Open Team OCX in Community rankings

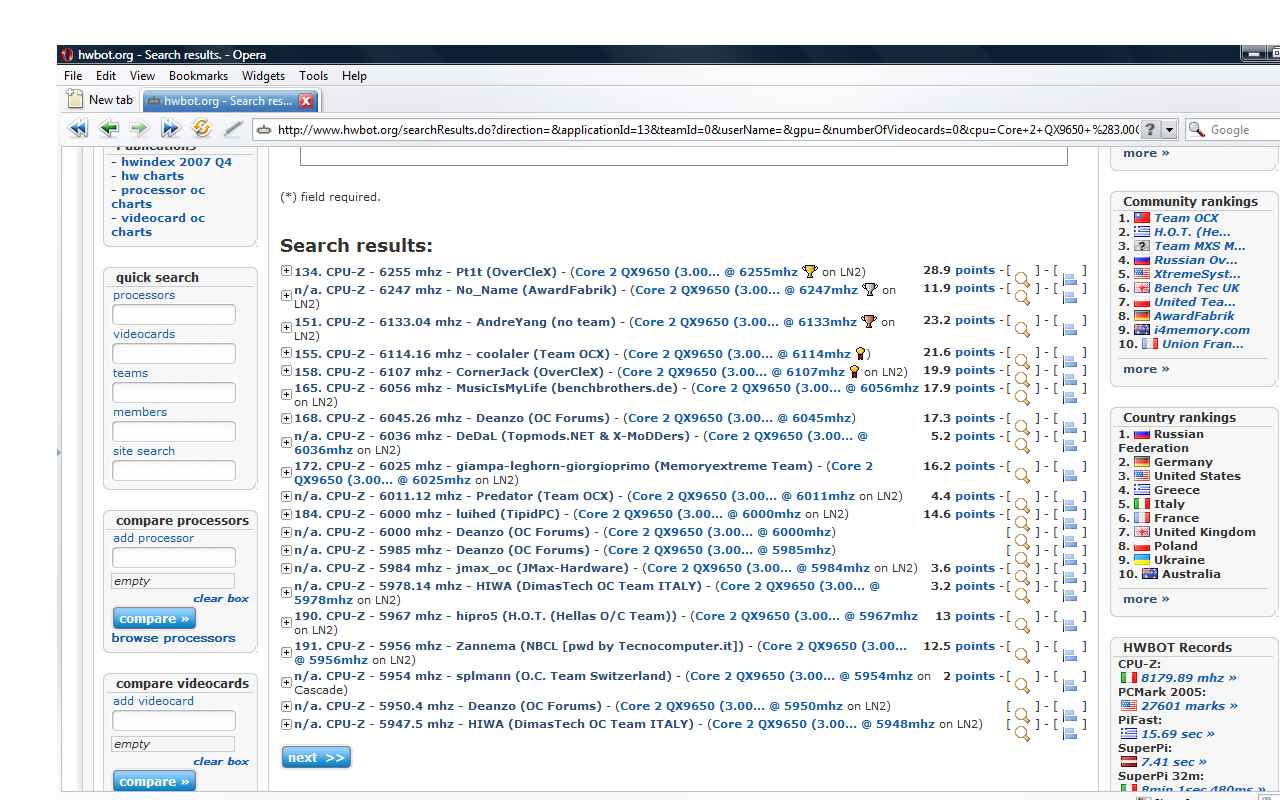click(x=1186, y=218)
